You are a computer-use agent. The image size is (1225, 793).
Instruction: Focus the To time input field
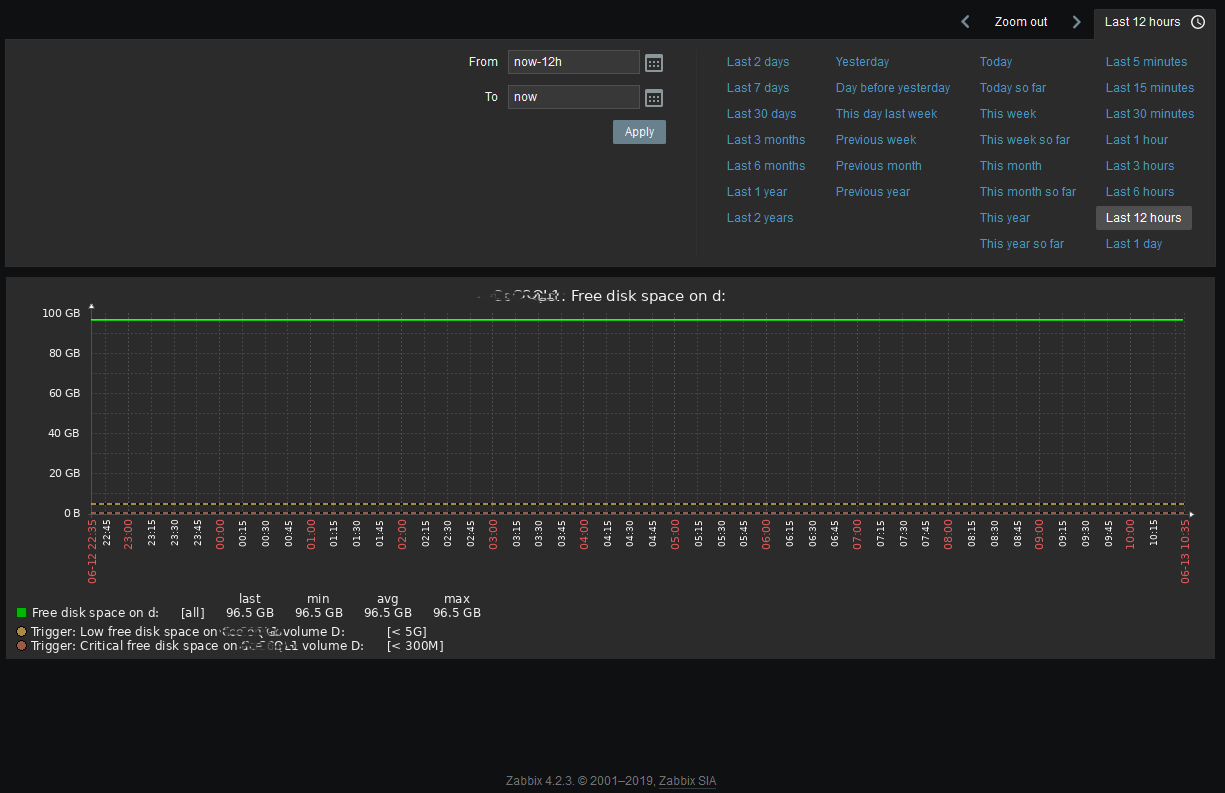point(573,97)
